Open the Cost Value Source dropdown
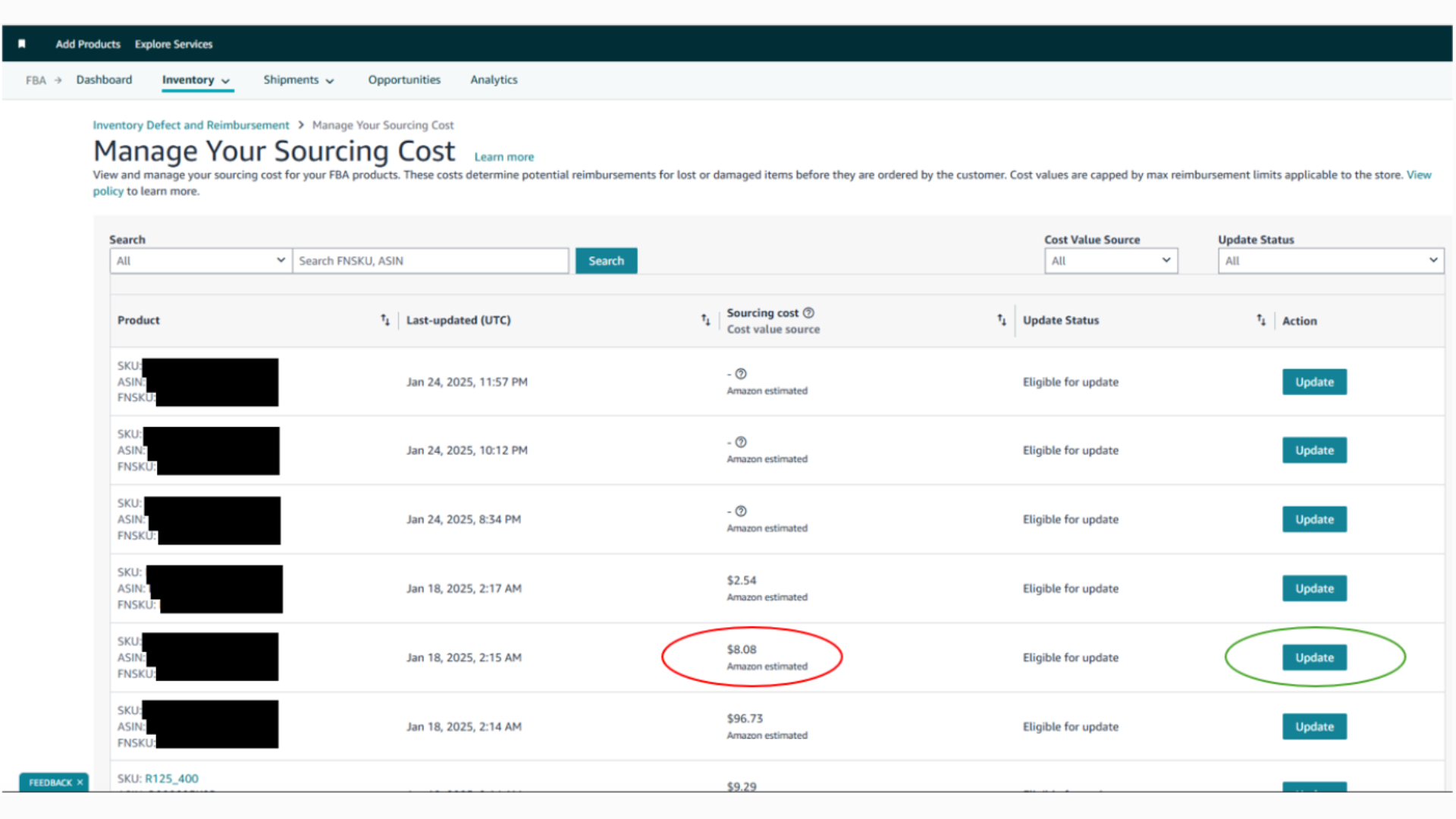This screenshot has width=1456, height=819. 1111,261
